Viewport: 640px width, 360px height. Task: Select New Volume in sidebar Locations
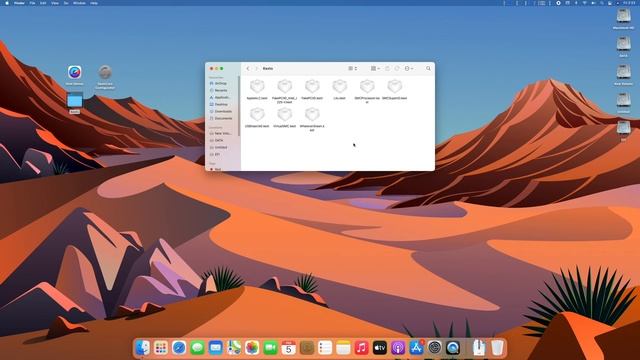(x=220, y=133)
